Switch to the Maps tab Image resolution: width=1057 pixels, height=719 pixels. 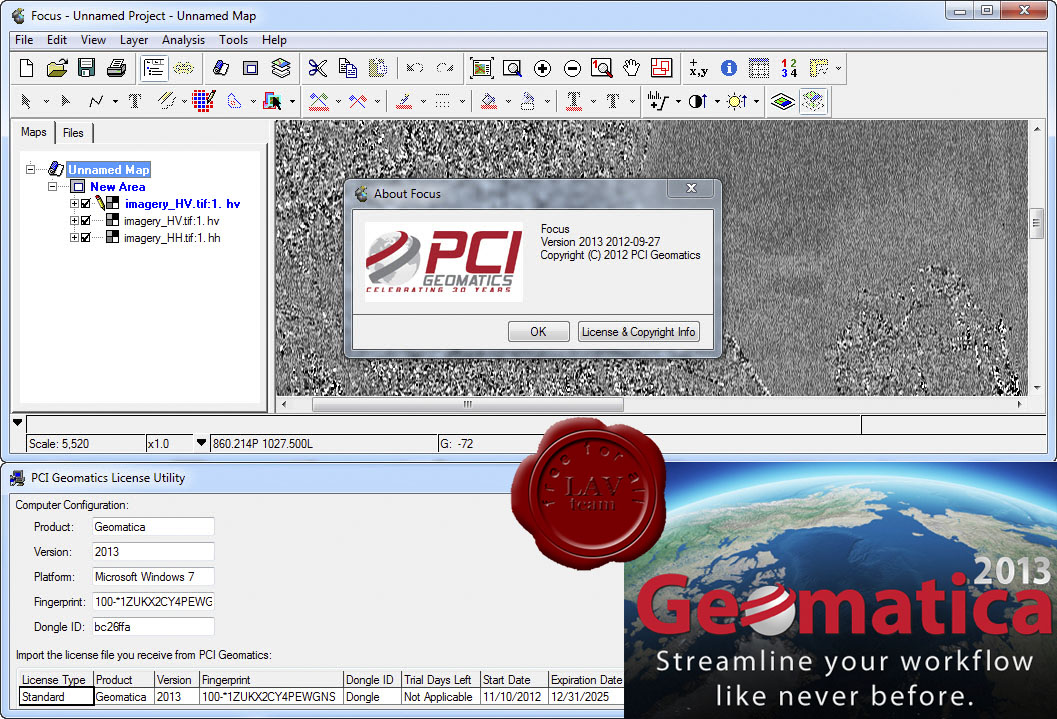pyautogui.click(x=34, y=132)
